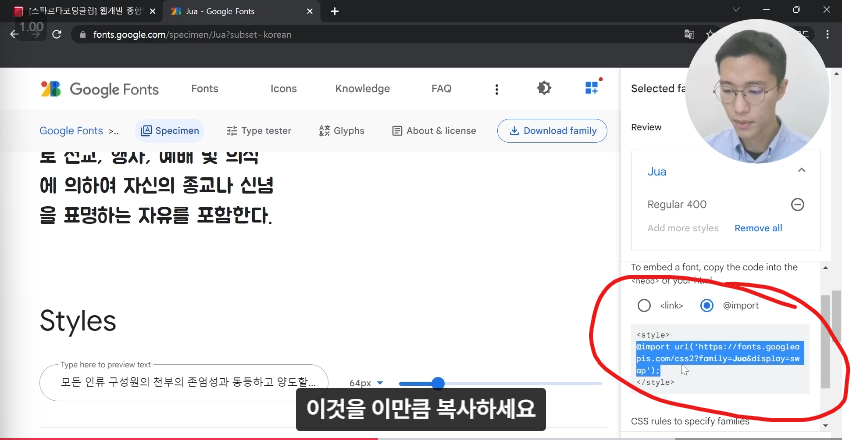Switch to the About & license tab
The height and width of the screenshot is (440, 852).
(434, 131)
